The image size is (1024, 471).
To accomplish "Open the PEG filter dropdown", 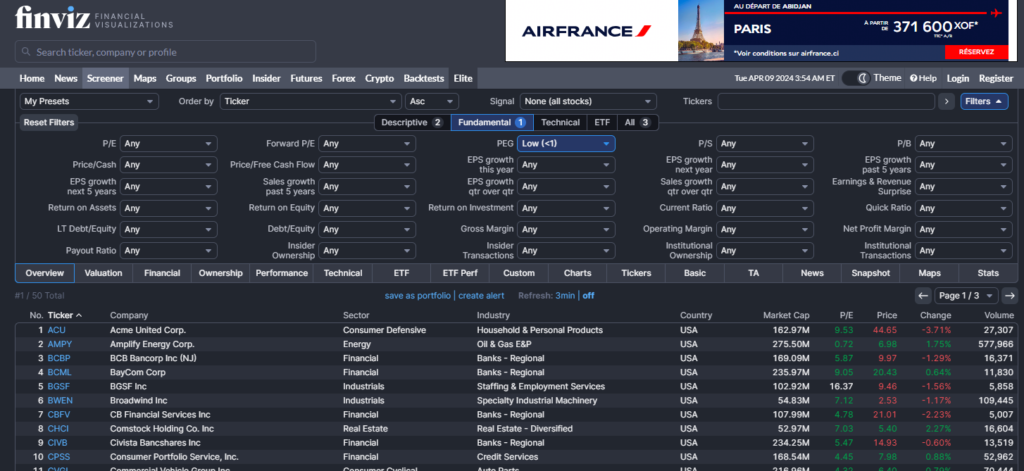I will point(566,144).
